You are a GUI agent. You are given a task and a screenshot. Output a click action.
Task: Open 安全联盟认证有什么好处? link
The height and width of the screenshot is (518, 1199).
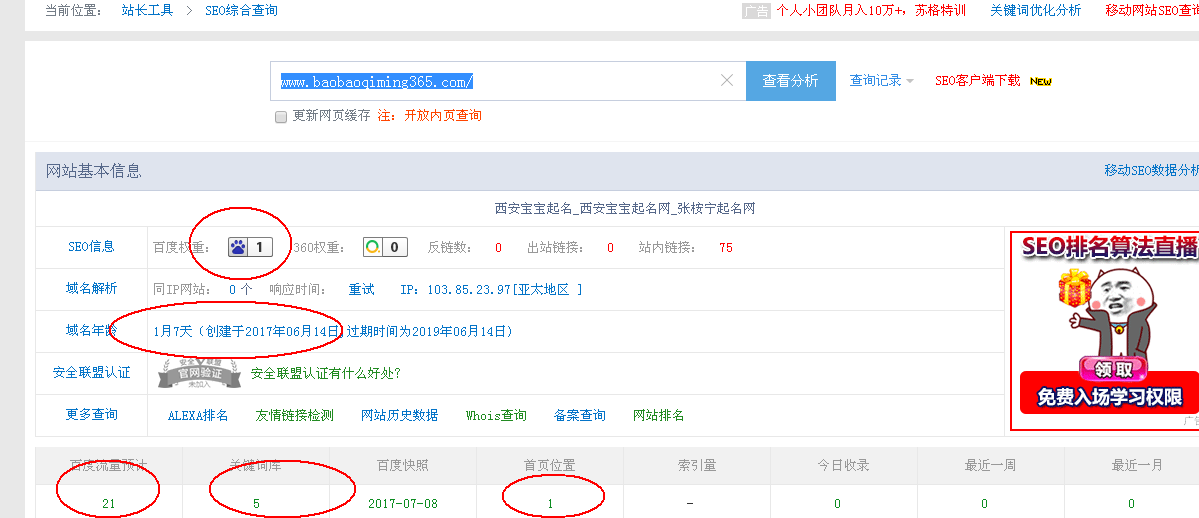(326, 373)
